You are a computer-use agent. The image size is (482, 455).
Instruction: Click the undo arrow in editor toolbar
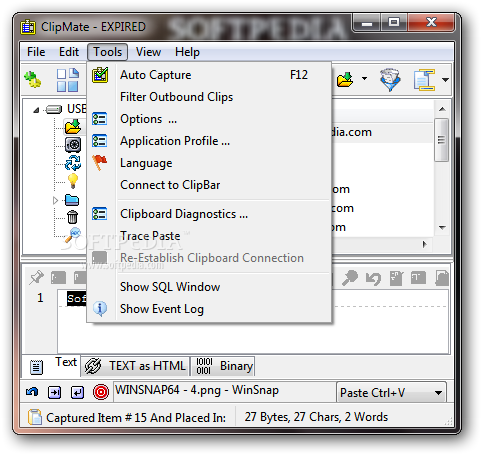click(x=373, y=279)
